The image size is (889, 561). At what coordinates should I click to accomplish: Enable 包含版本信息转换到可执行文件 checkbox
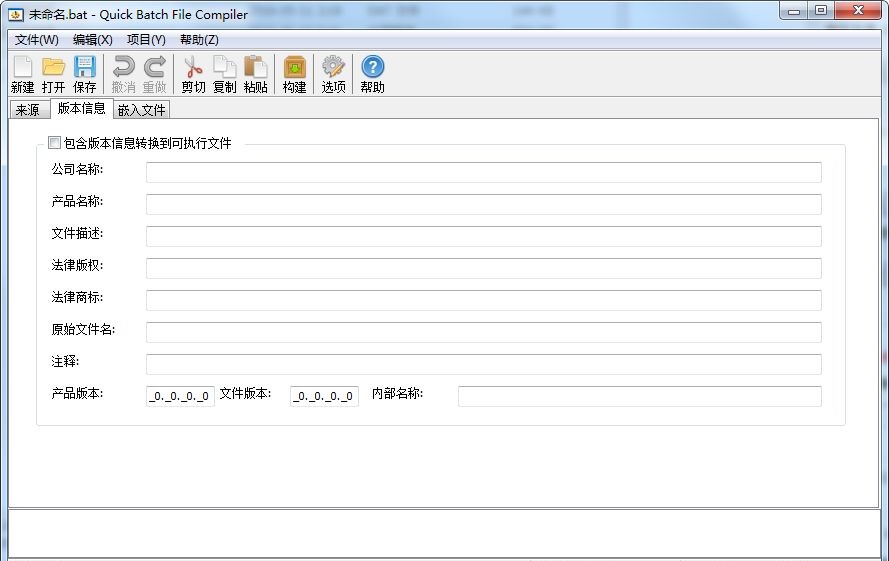(x=54, y=142)
